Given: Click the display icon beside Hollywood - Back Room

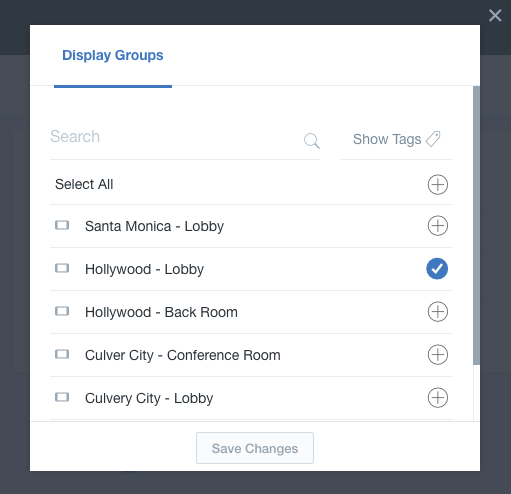Looking at the screenshot, I should pyautogui.click(x=62, y=311).
